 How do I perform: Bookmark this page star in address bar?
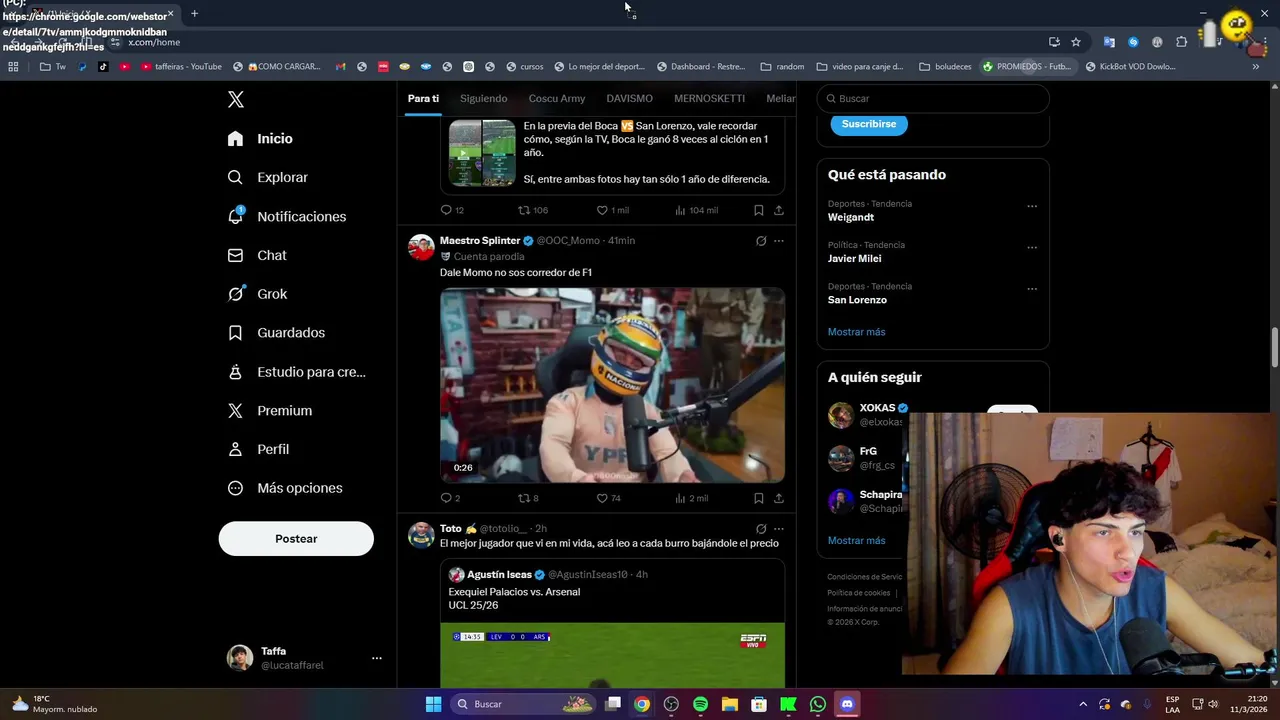point(1076,42)
